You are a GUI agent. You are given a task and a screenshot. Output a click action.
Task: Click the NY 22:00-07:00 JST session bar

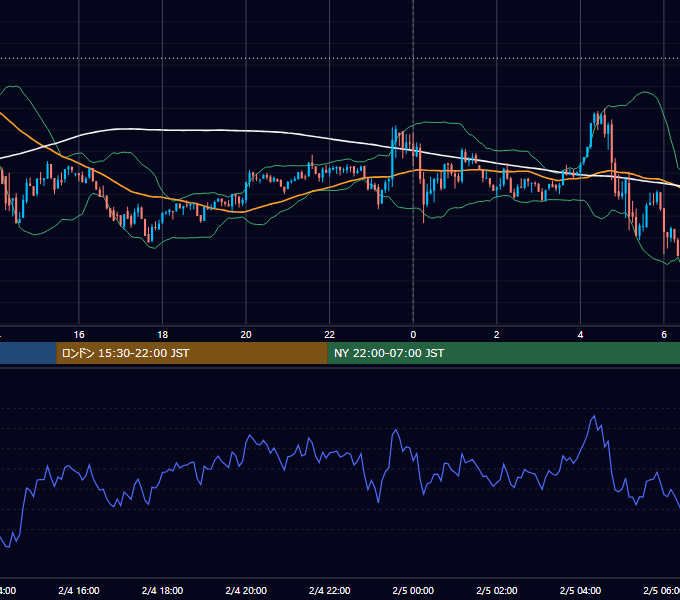pos(503,353)
